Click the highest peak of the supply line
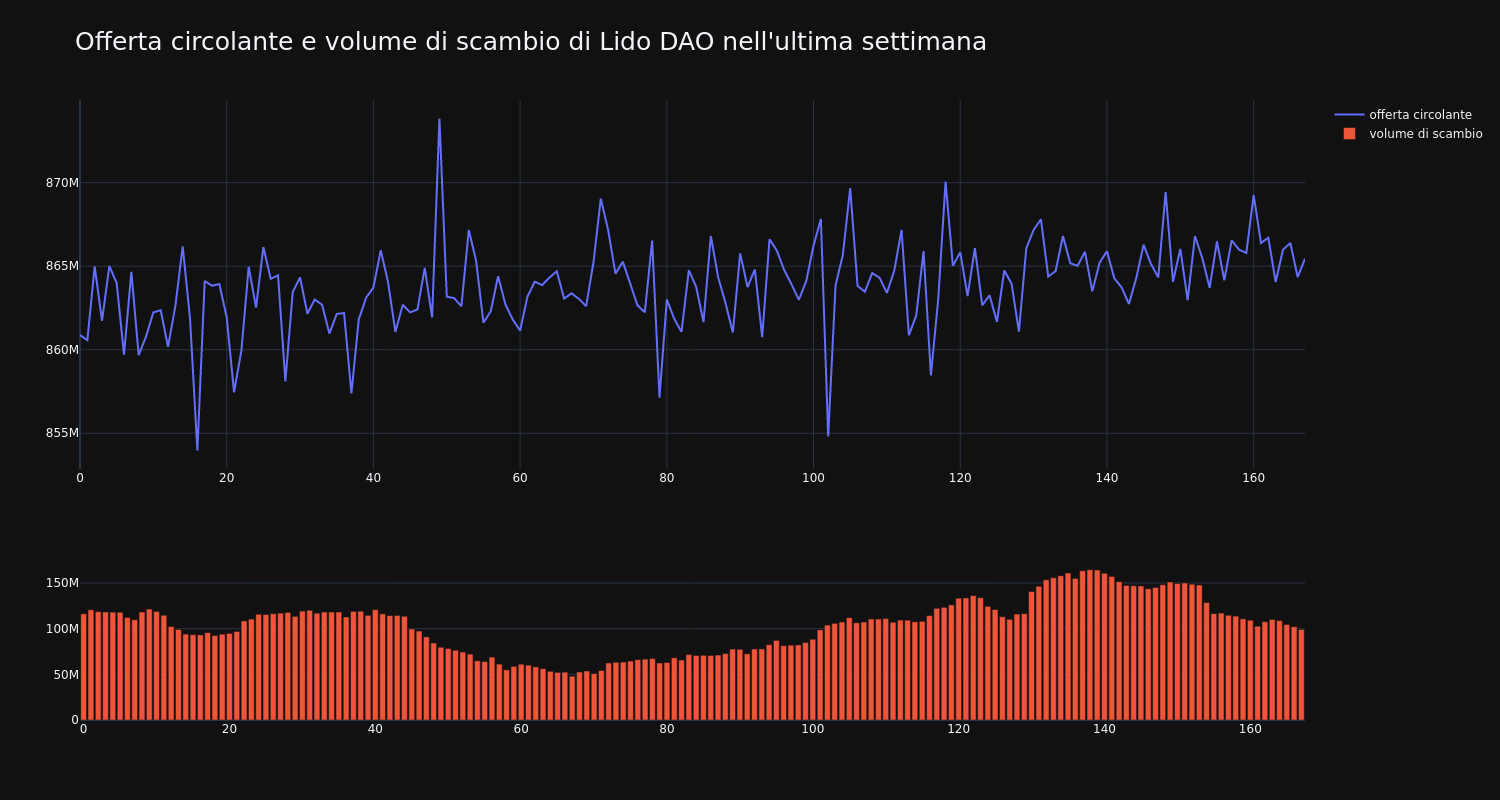This screenshot has width=1500, height=800. point(439,120)
